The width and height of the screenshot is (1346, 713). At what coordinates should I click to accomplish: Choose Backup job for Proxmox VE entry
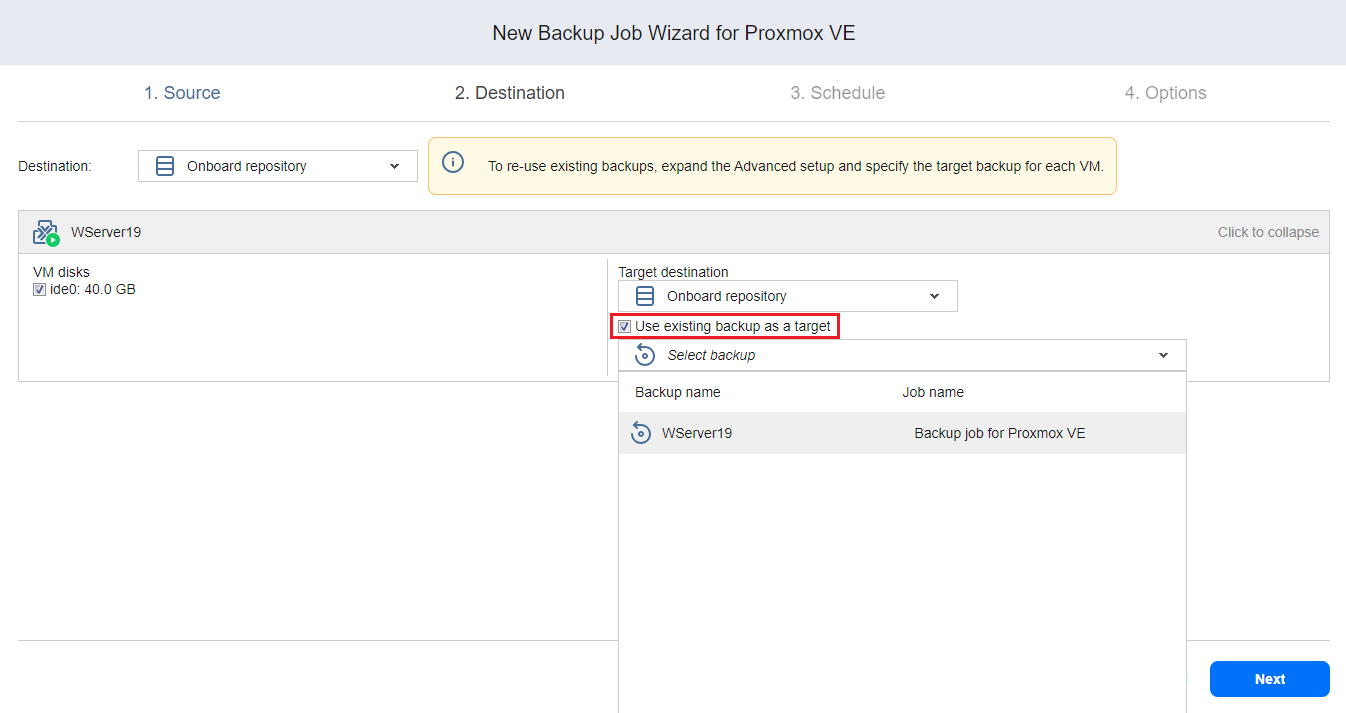click(x=999, y=433)
